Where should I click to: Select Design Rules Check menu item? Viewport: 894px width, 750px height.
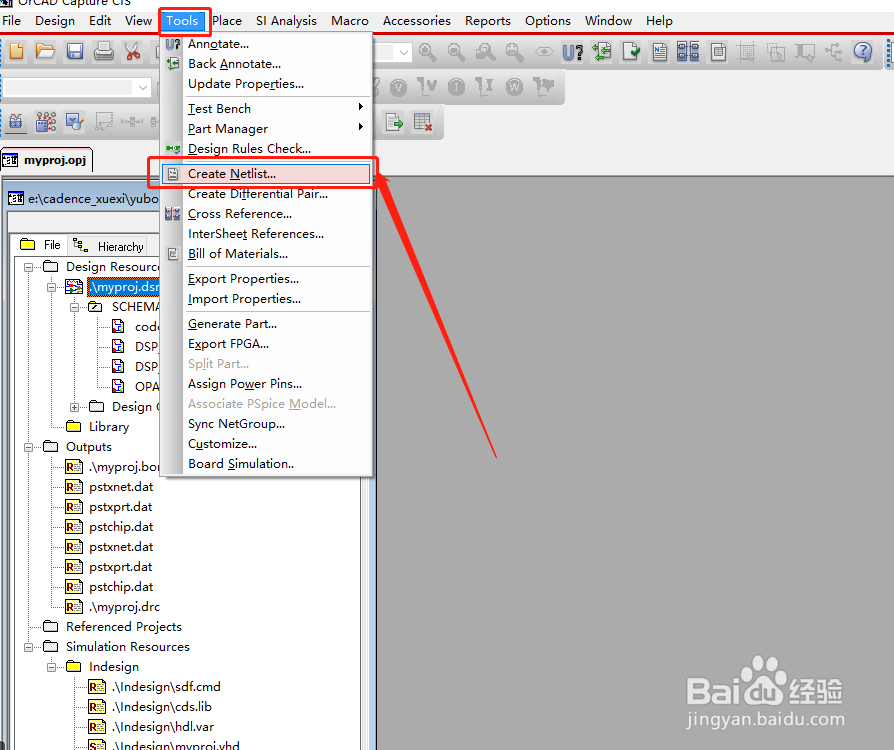click(266, 148)
